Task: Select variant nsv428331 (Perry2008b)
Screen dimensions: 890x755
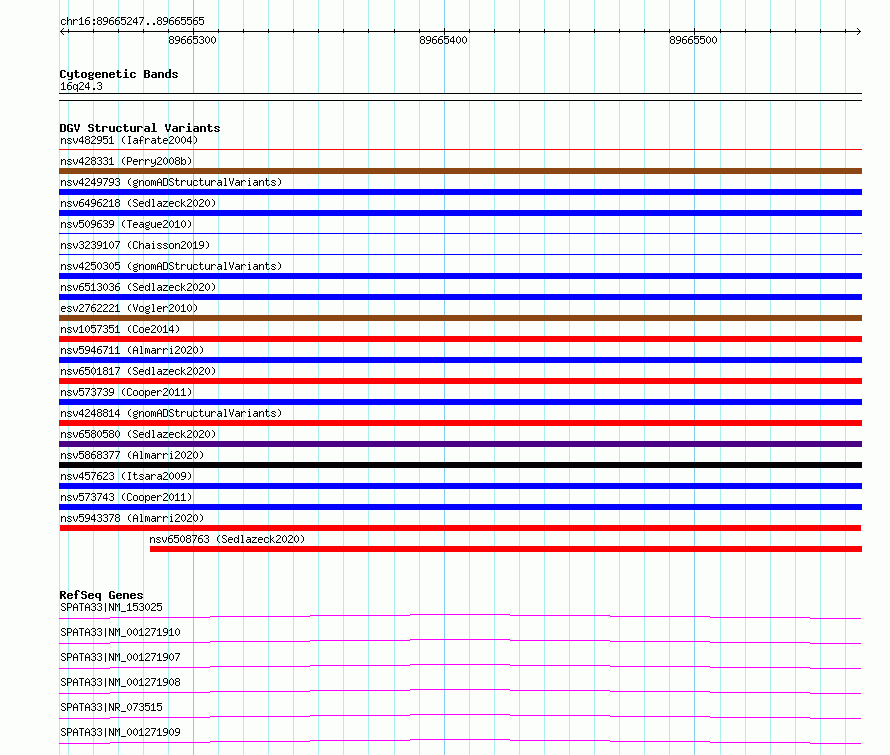Action: [126, 161]
